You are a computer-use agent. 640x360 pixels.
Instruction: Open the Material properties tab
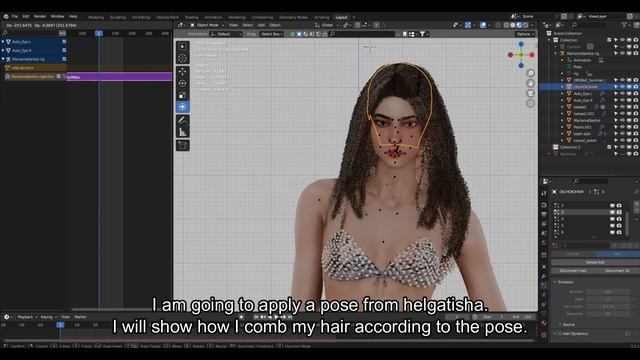[x=544, y=323]
